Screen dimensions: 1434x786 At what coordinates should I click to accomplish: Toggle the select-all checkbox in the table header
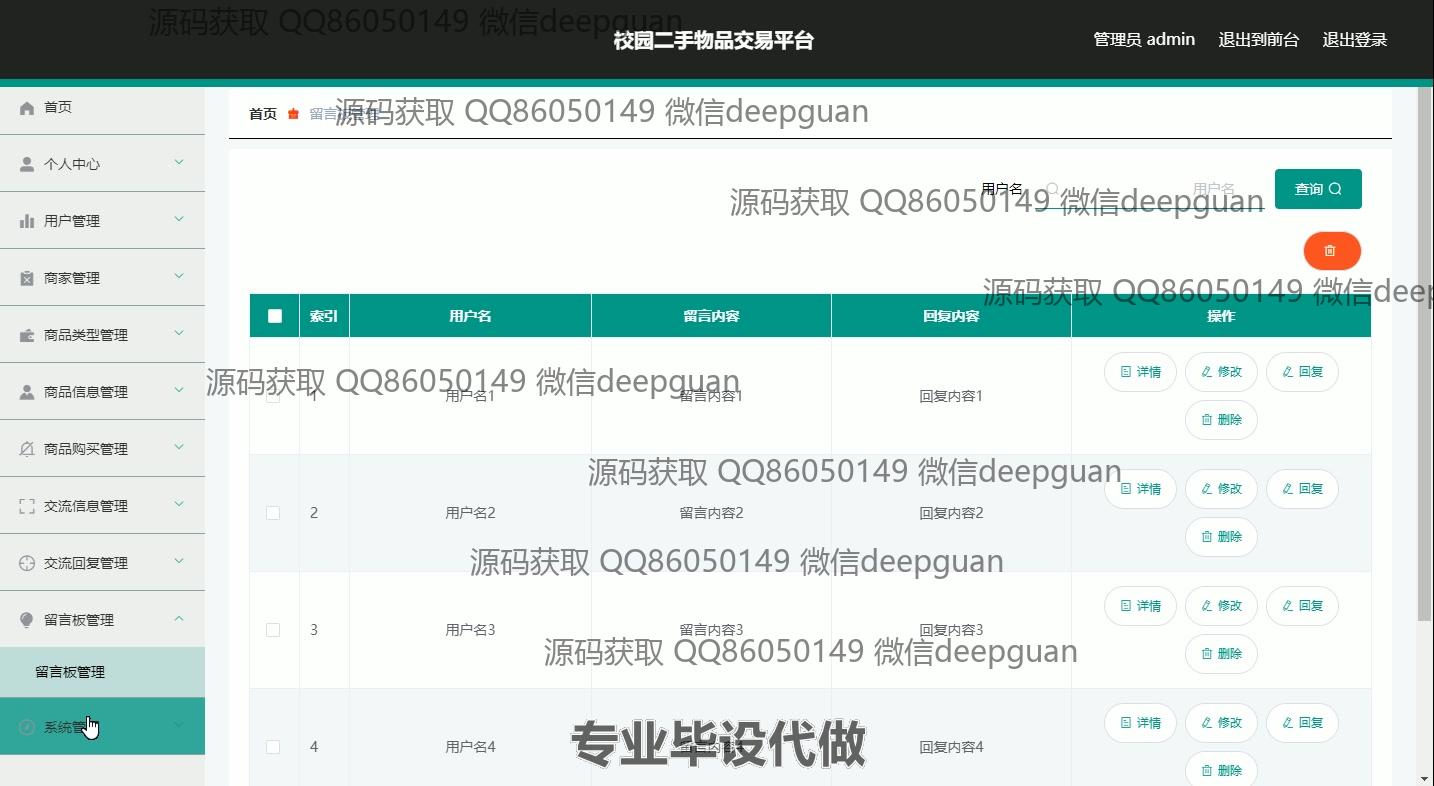tap(275, 316)
